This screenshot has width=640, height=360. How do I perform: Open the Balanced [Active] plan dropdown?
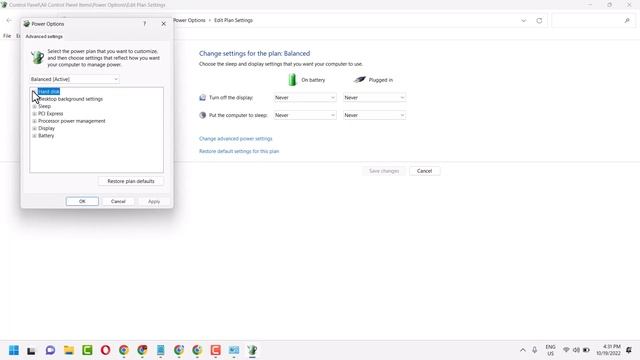[74, 79]
